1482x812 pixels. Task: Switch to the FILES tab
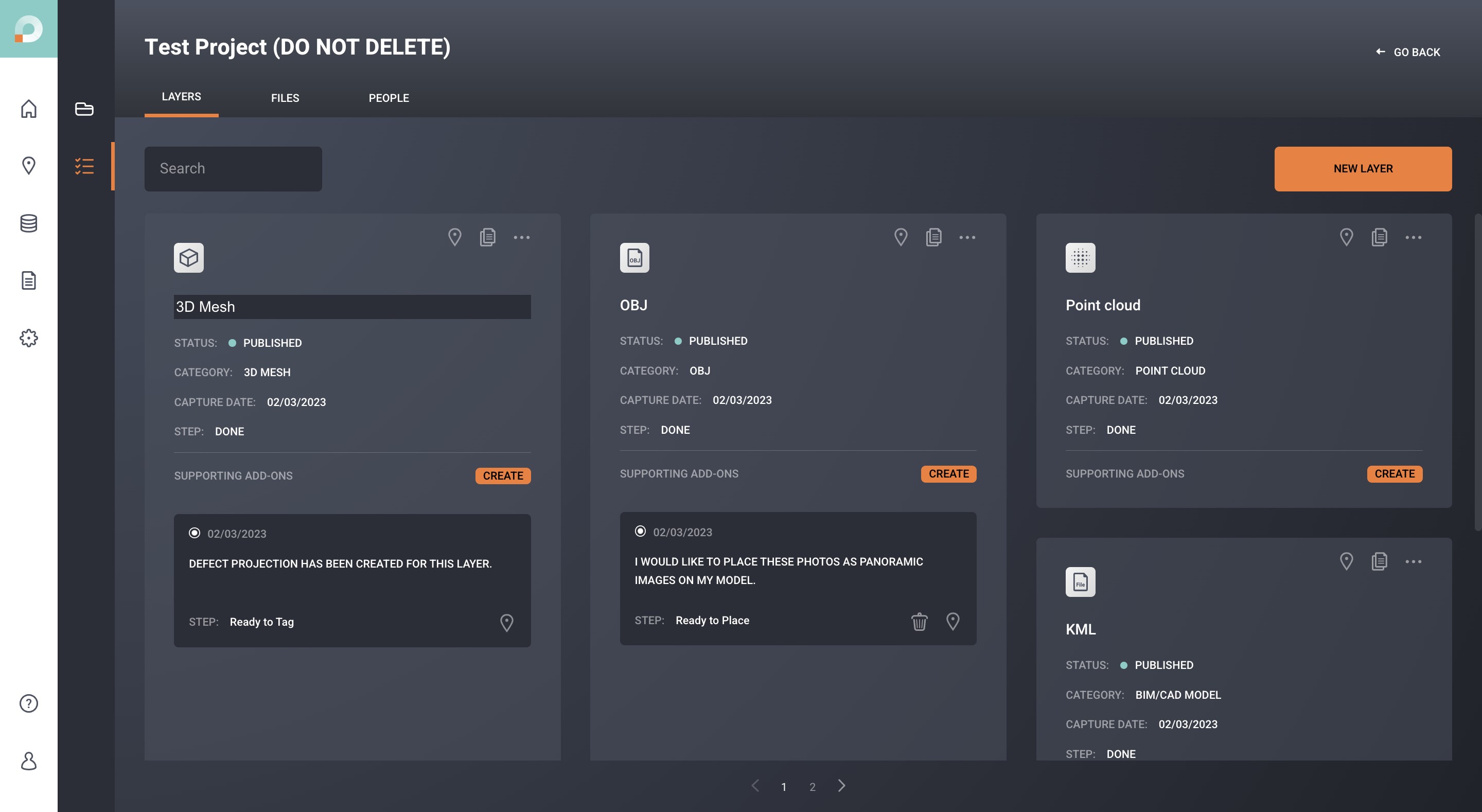285,98
